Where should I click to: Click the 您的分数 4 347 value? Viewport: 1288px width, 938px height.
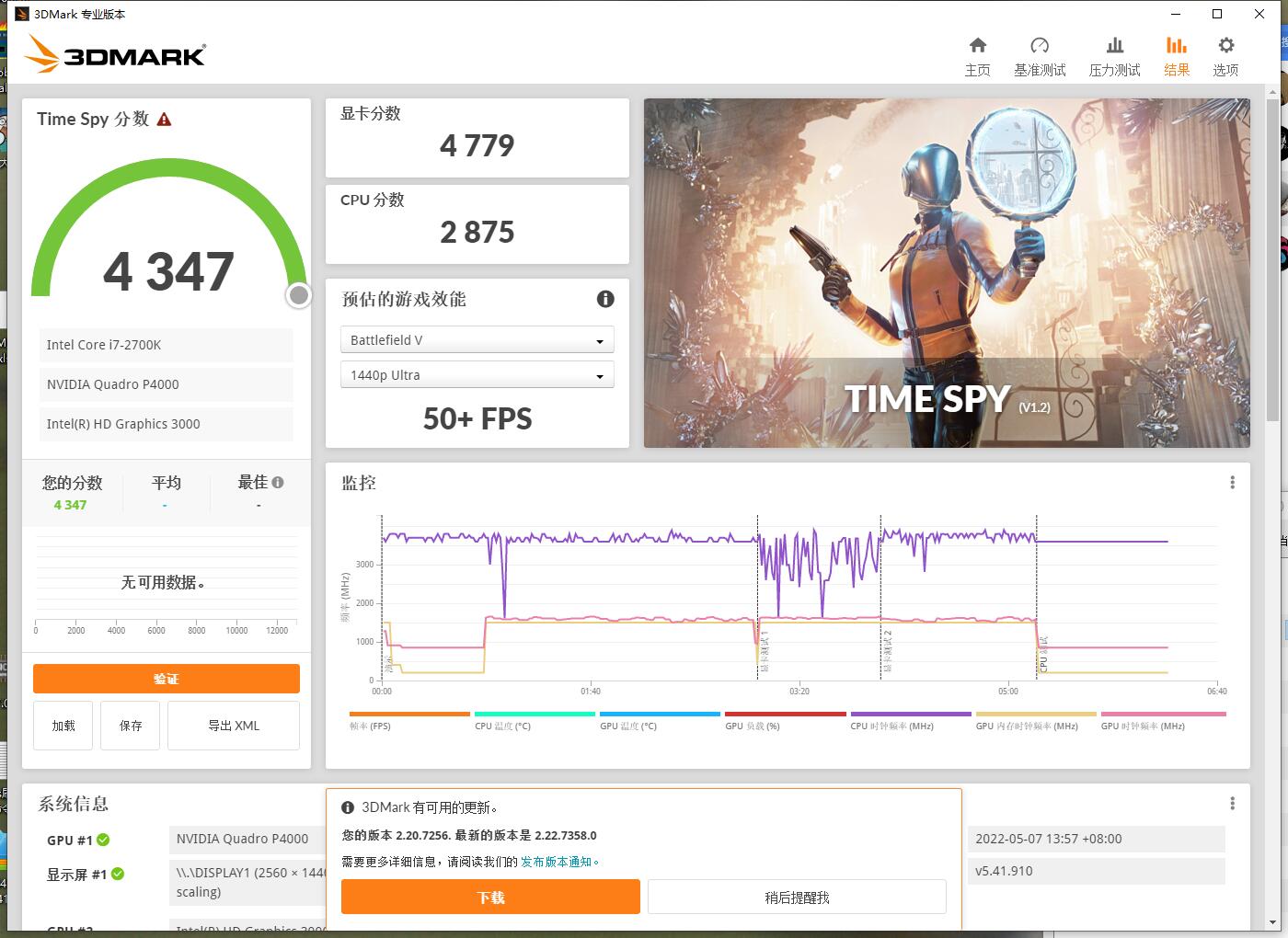click(x=70, y=505)
